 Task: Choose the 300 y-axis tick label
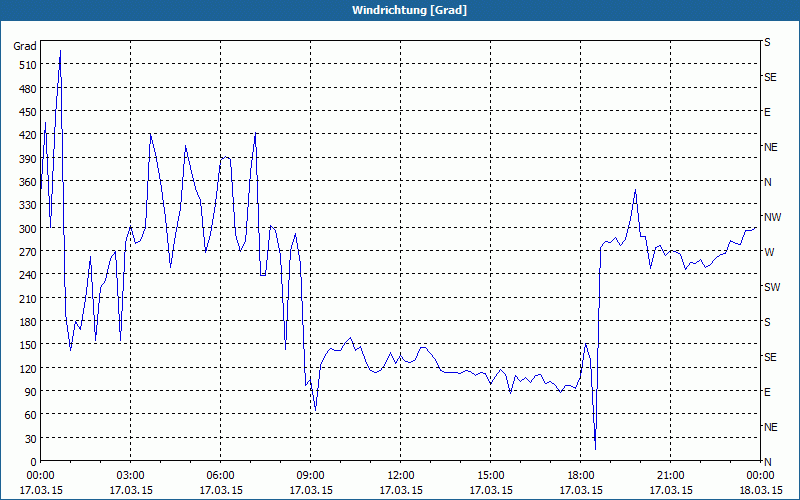pos(28,229)
